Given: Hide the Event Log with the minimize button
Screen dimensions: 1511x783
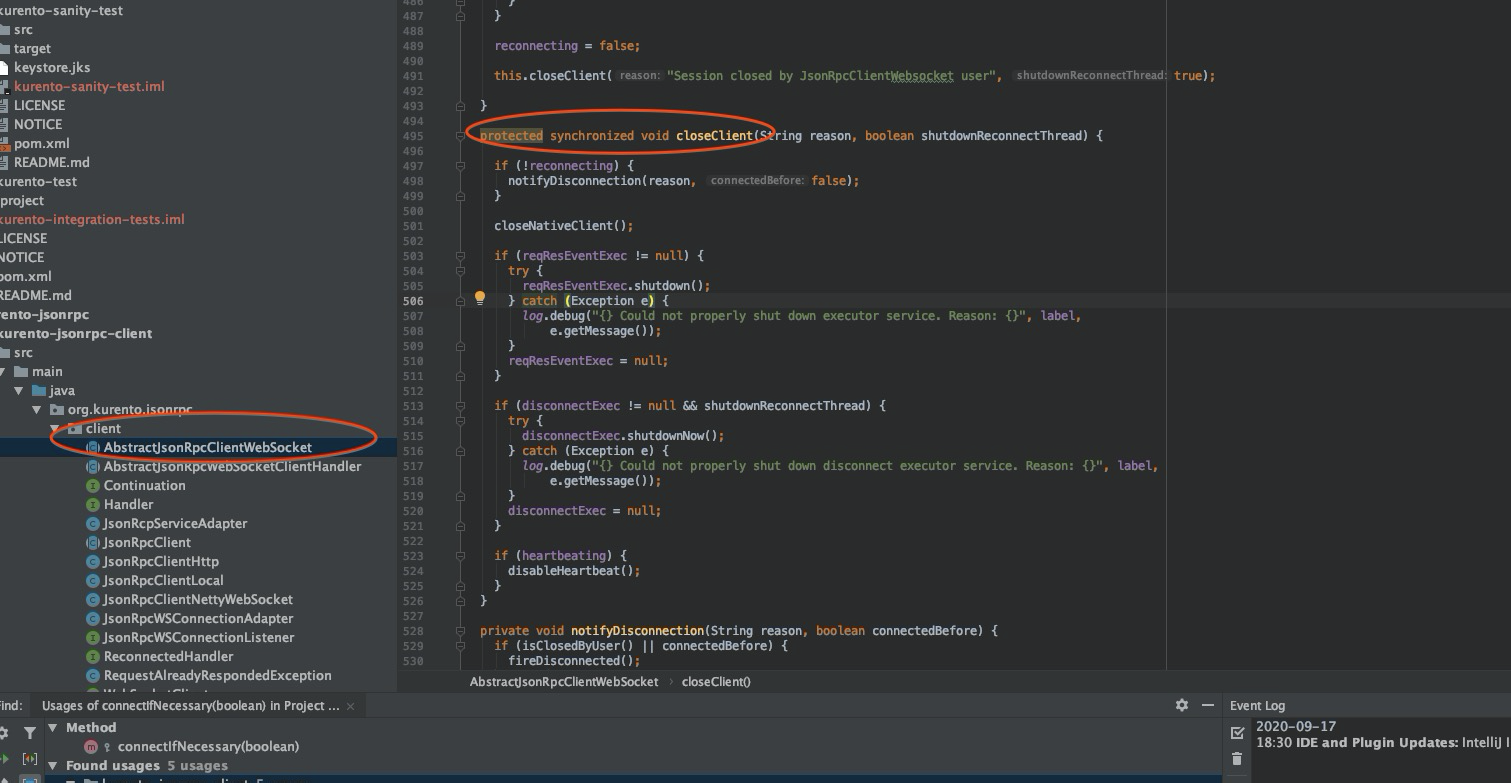Looking at the screenshot, I should (1209, 706).
